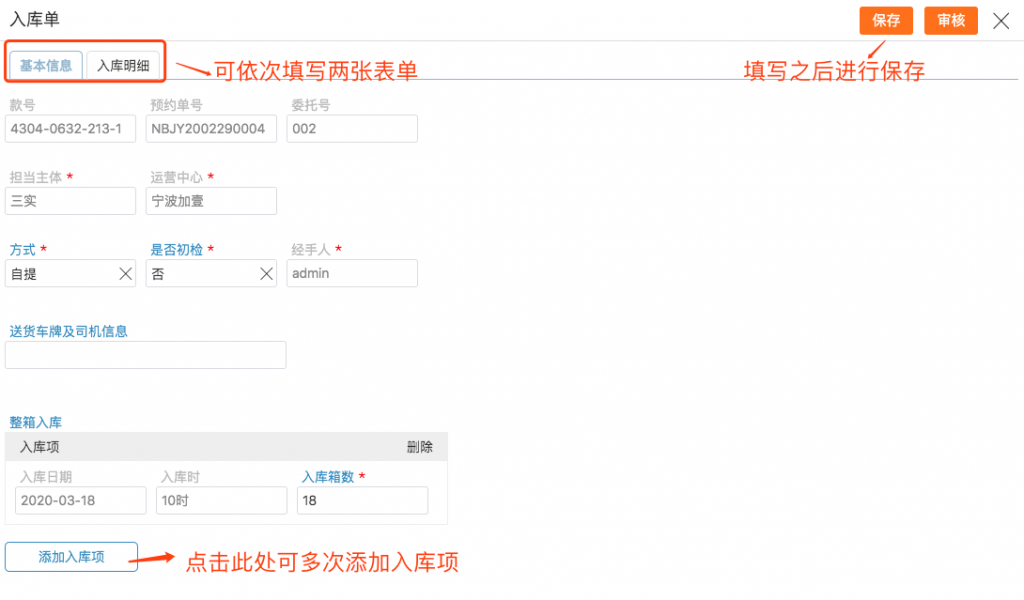Click the 送货车牌及司机信息 text field
Screen dimensions: 1024x600
click(146, 355)
